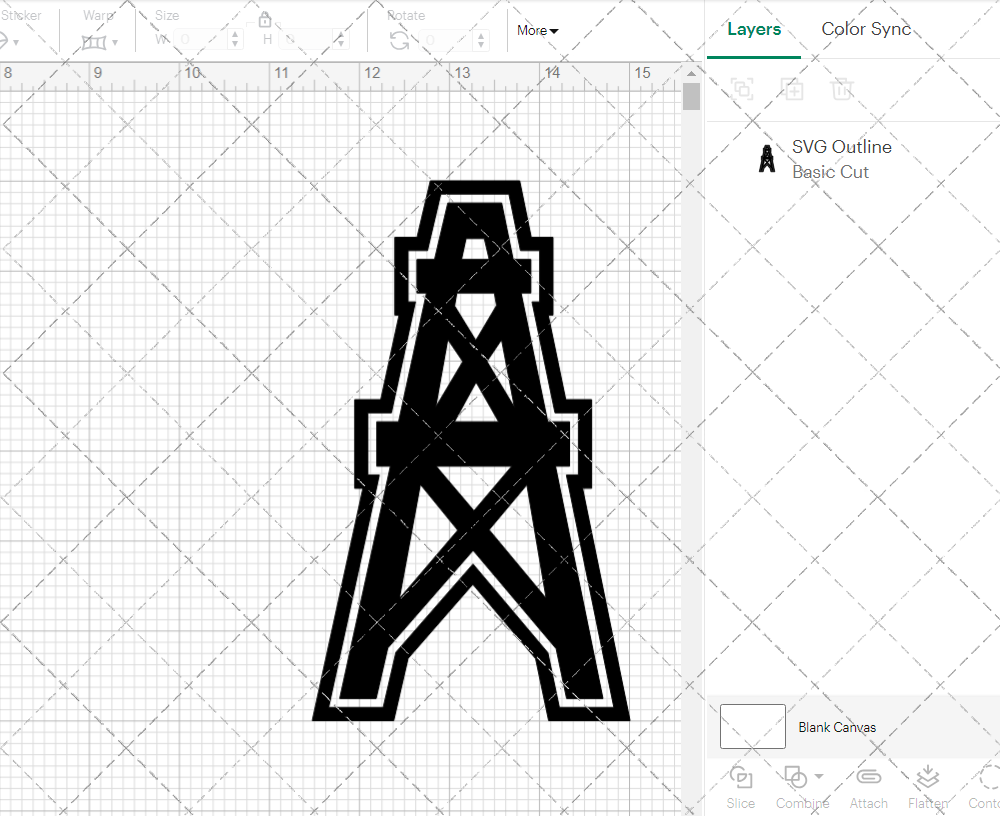
Task: Open the Combine dropdown arrow
Action: click(819, 777)
